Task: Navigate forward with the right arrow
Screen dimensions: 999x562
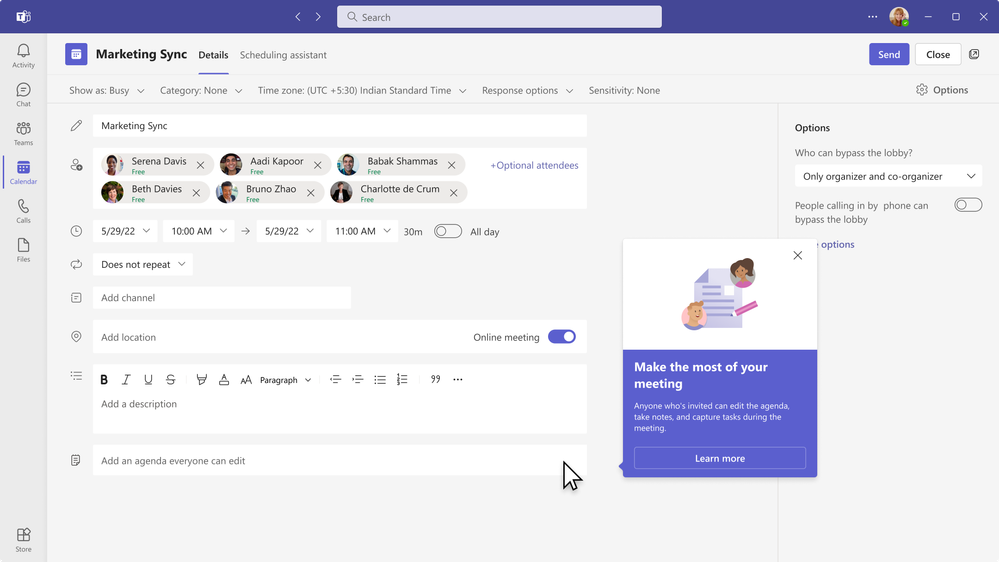Action: coord(318,17)
